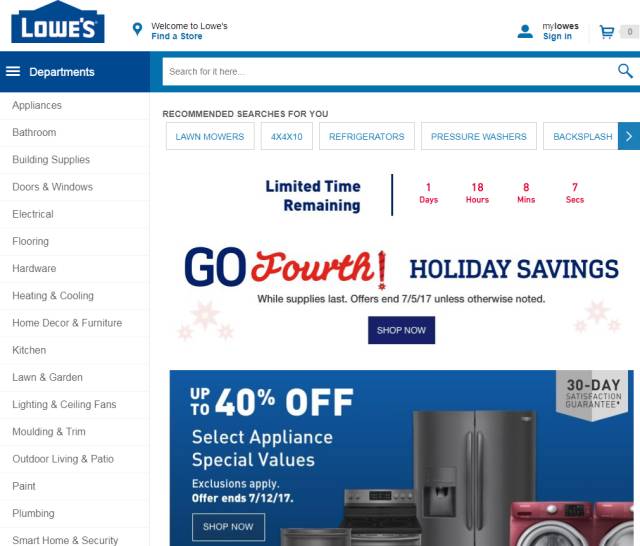640x546 pixels.
Task: Show more recommended searches with right arrow
Action: (629, 136)
